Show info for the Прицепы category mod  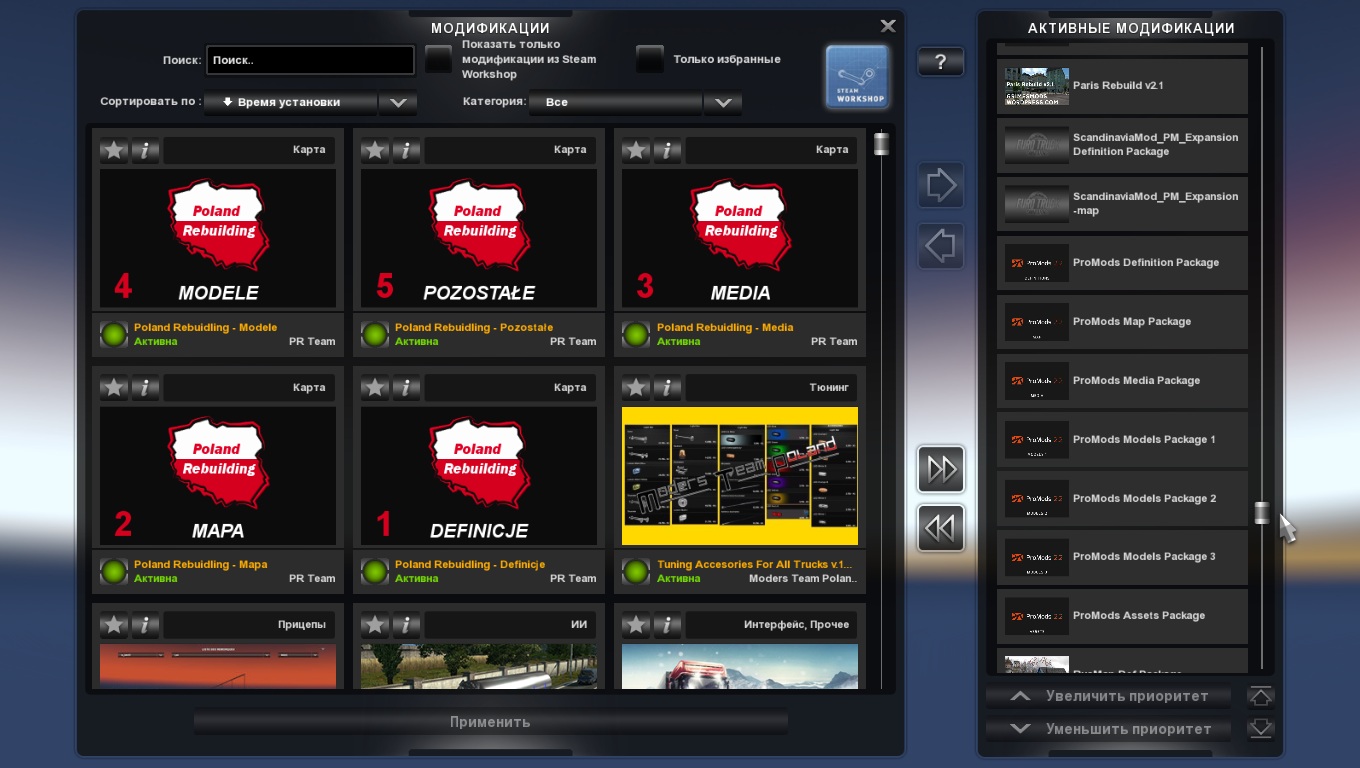pyautogui.click(x=145, y=625)
